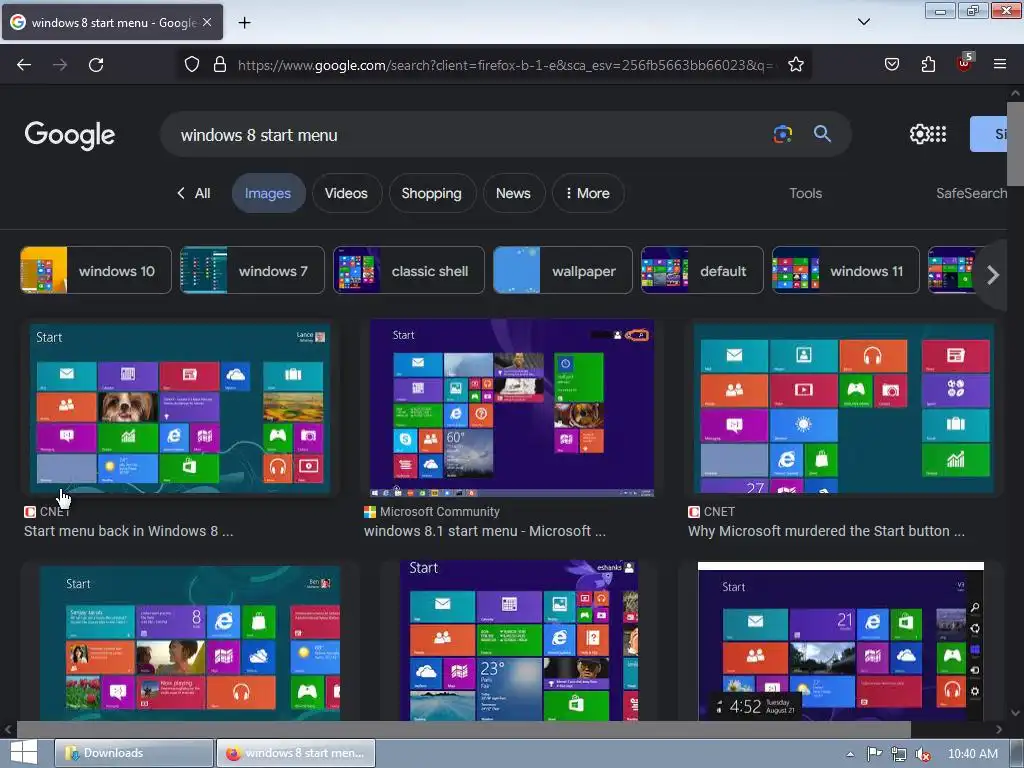
Task: Click the vertical page scrollbar thumb
Action: (x=1016, y=144)
